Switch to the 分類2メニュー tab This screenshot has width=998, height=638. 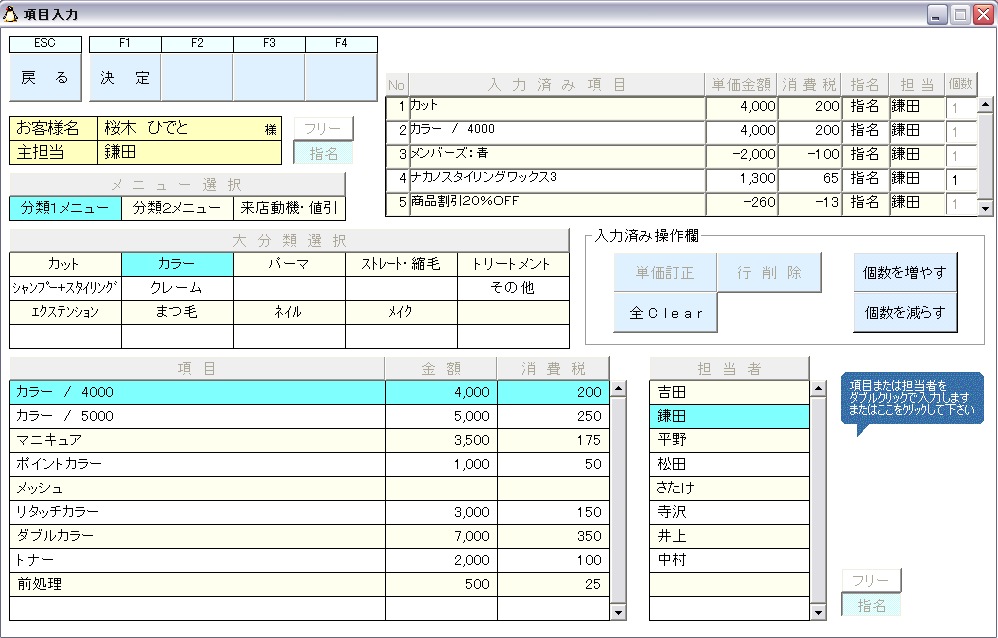(177, 208)
